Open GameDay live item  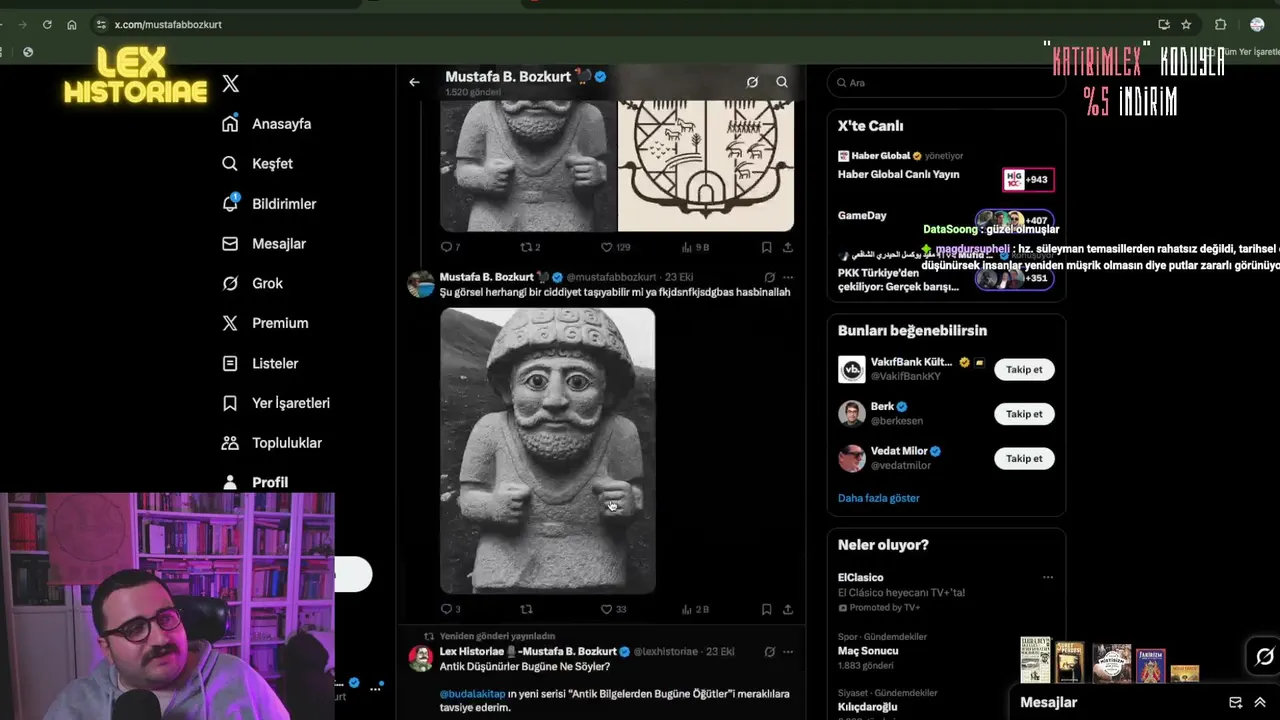click(862, 215)
